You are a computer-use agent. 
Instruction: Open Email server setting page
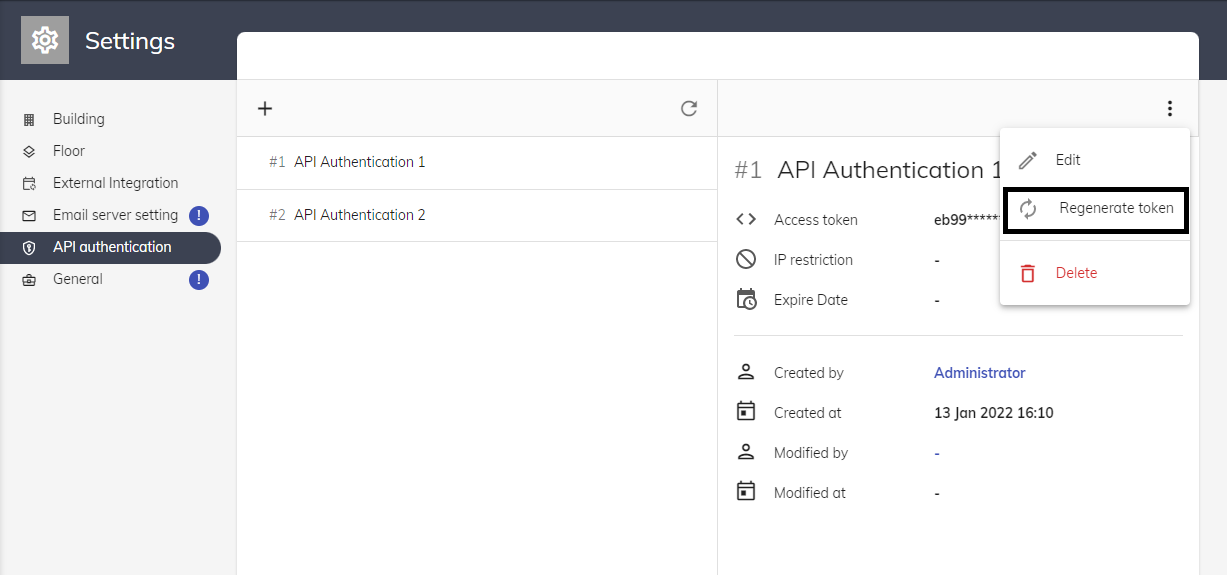(x=115, y=215)
